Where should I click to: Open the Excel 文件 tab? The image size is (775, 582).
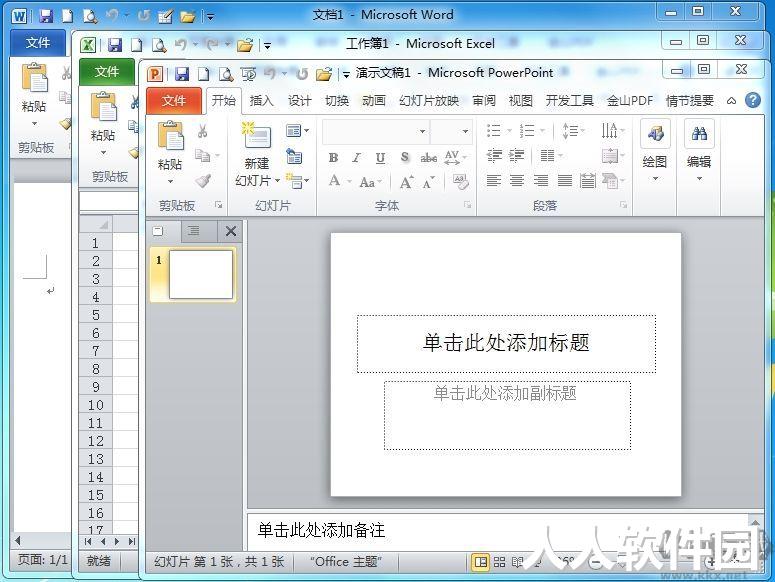107,72
